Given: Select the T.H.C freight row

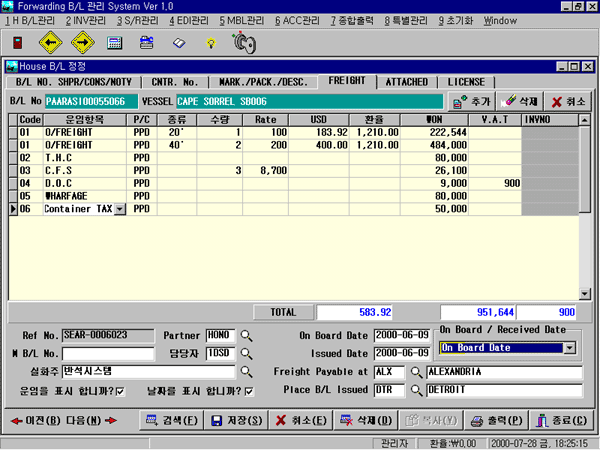Looking at the screenshot, I should coord(293,158).
